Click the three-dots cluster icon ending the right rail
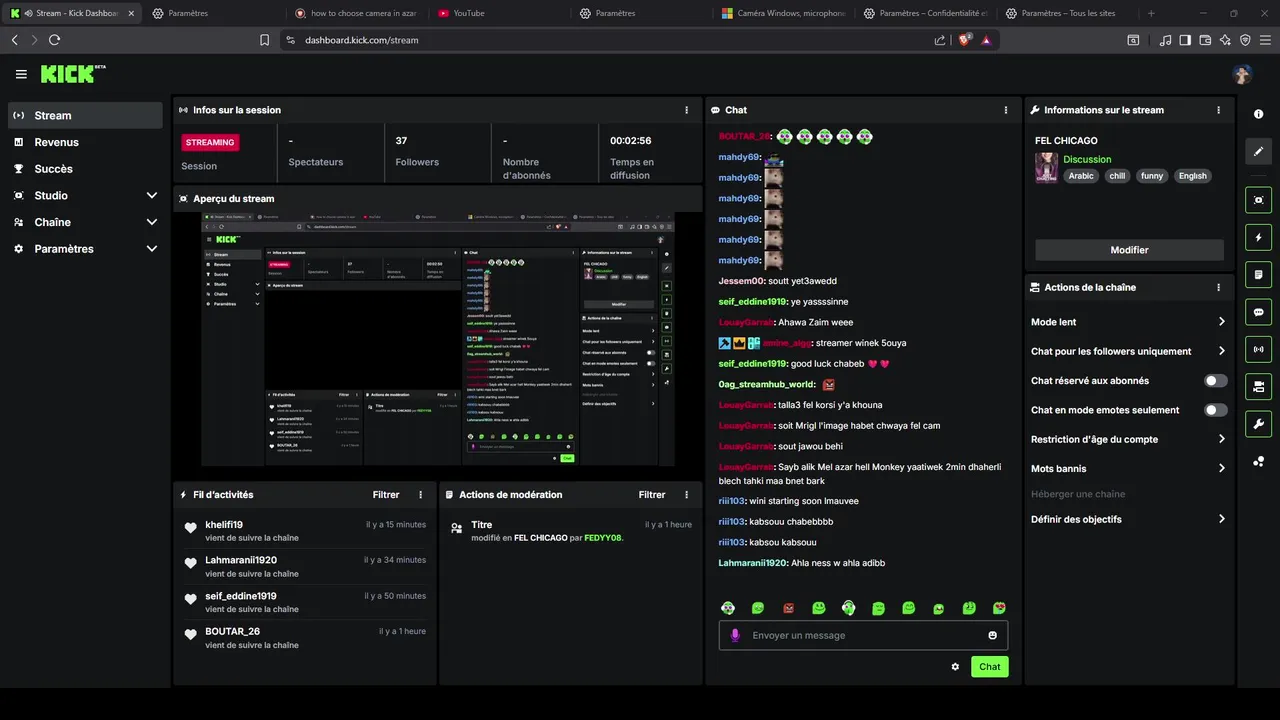Screen dimensions: 1280x720 point(1258,461)
